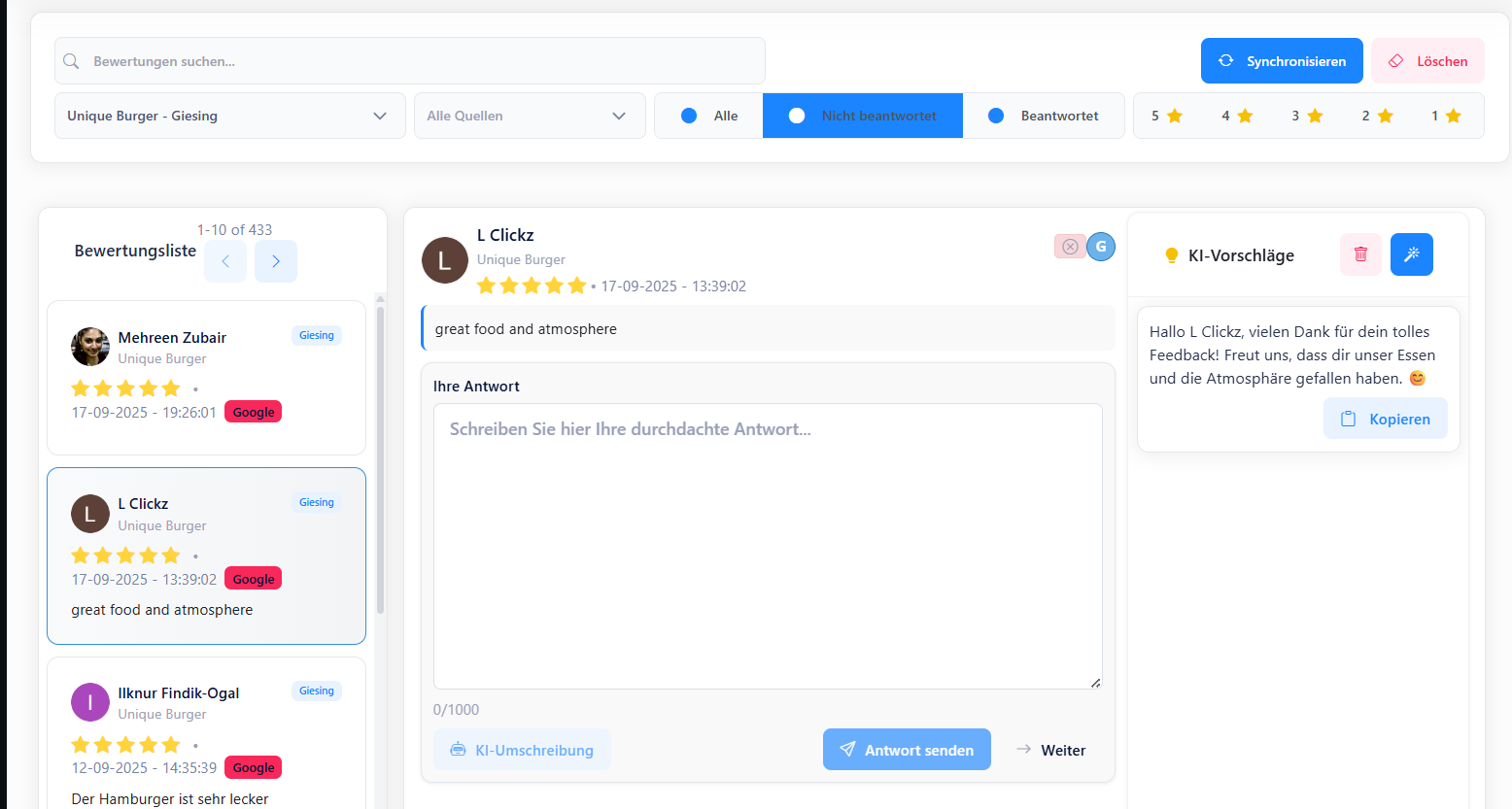
Task: Open the Unique Burger - Giesing location dropdown
Action: [x=229, y=116]
